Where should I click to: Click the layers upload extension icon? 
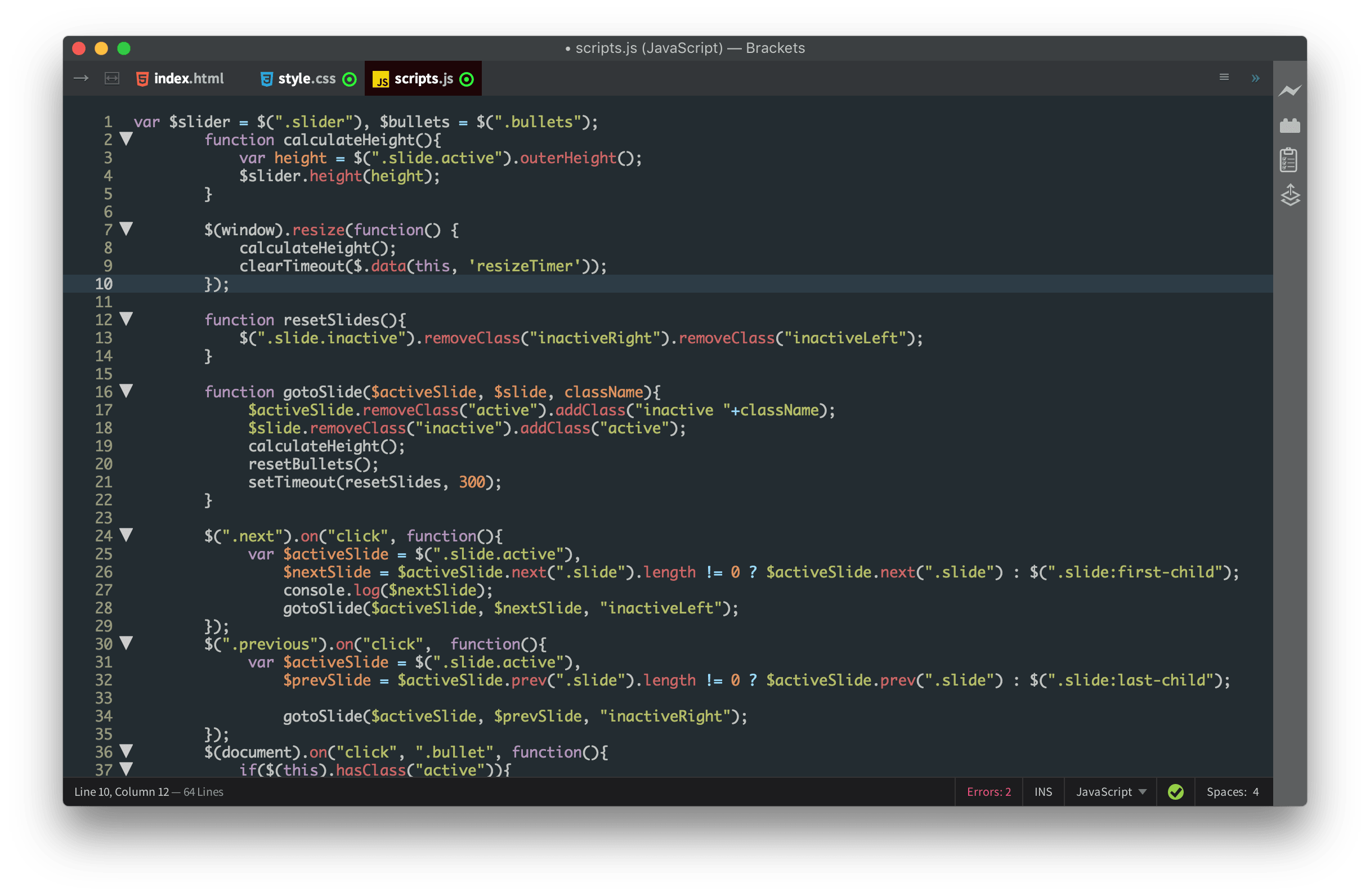click(x=1290, y=196)
